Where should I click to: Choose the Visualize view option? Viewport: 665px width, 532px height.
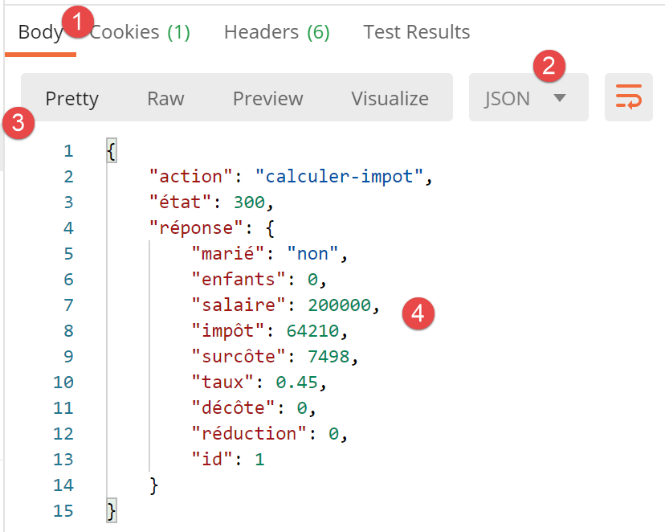(389, 98)
